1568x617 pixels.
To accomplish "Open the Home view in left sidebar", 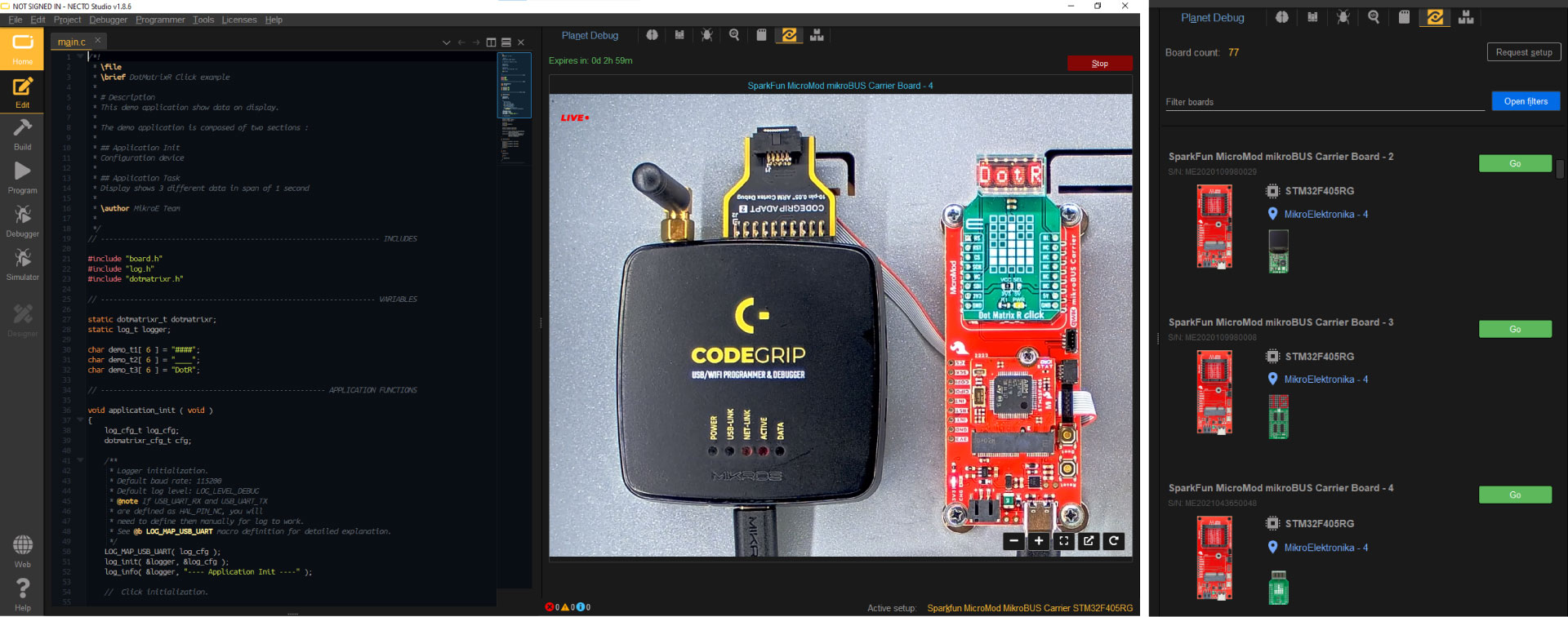I will (x=22, y=50).
